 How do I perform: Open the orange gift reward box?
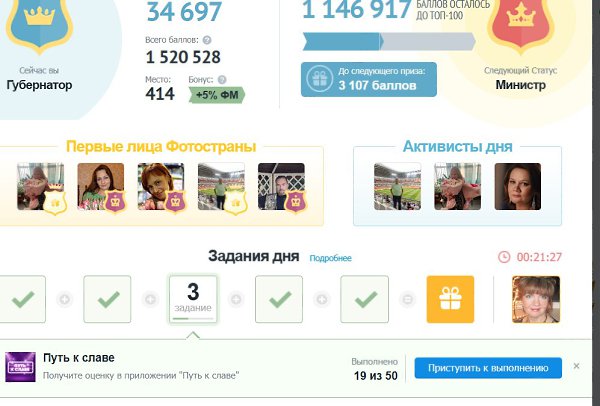450,299
